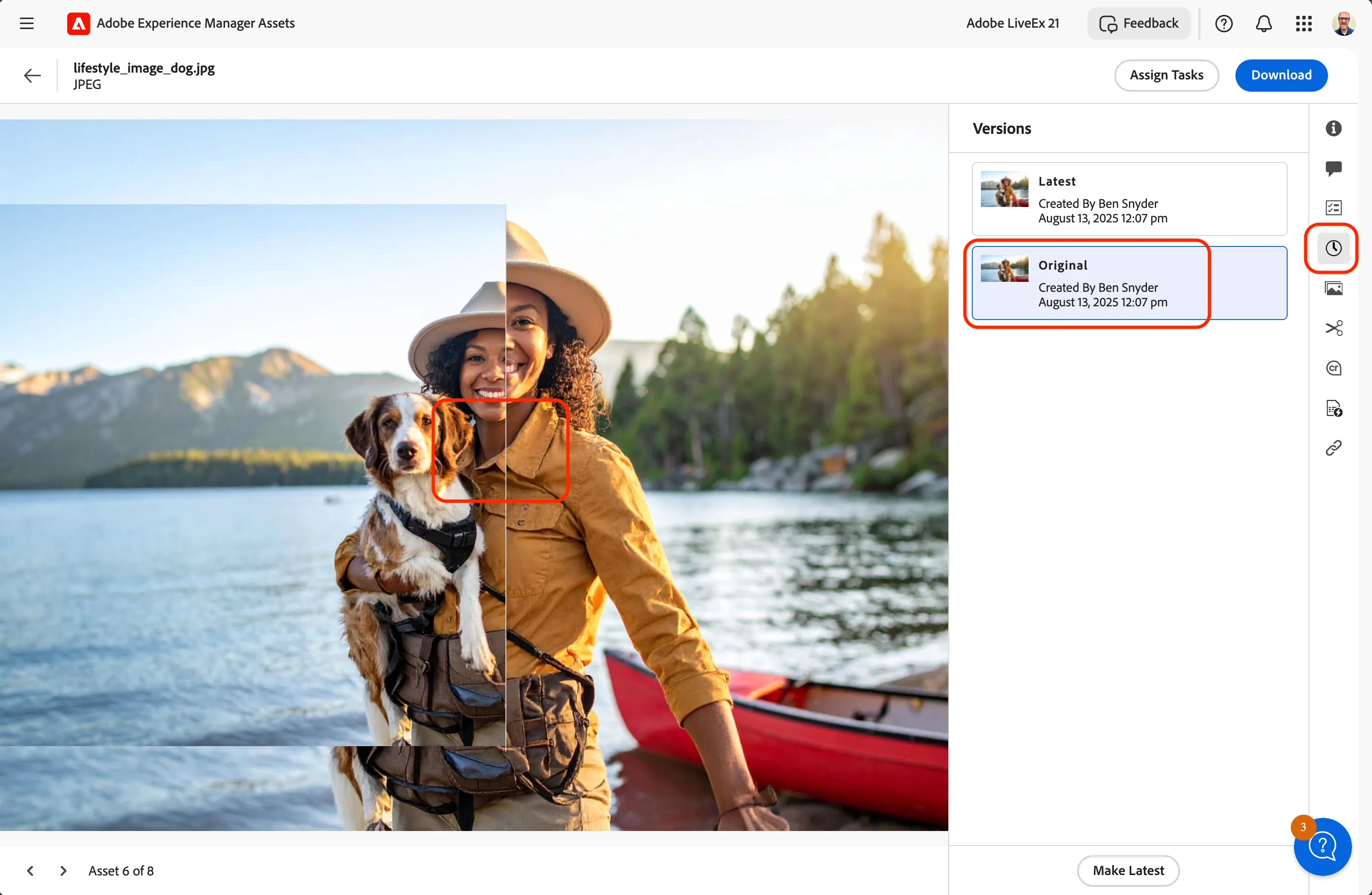Open the hamburger navigation menu
The image size is (1372, 895).
click(26, 23)
